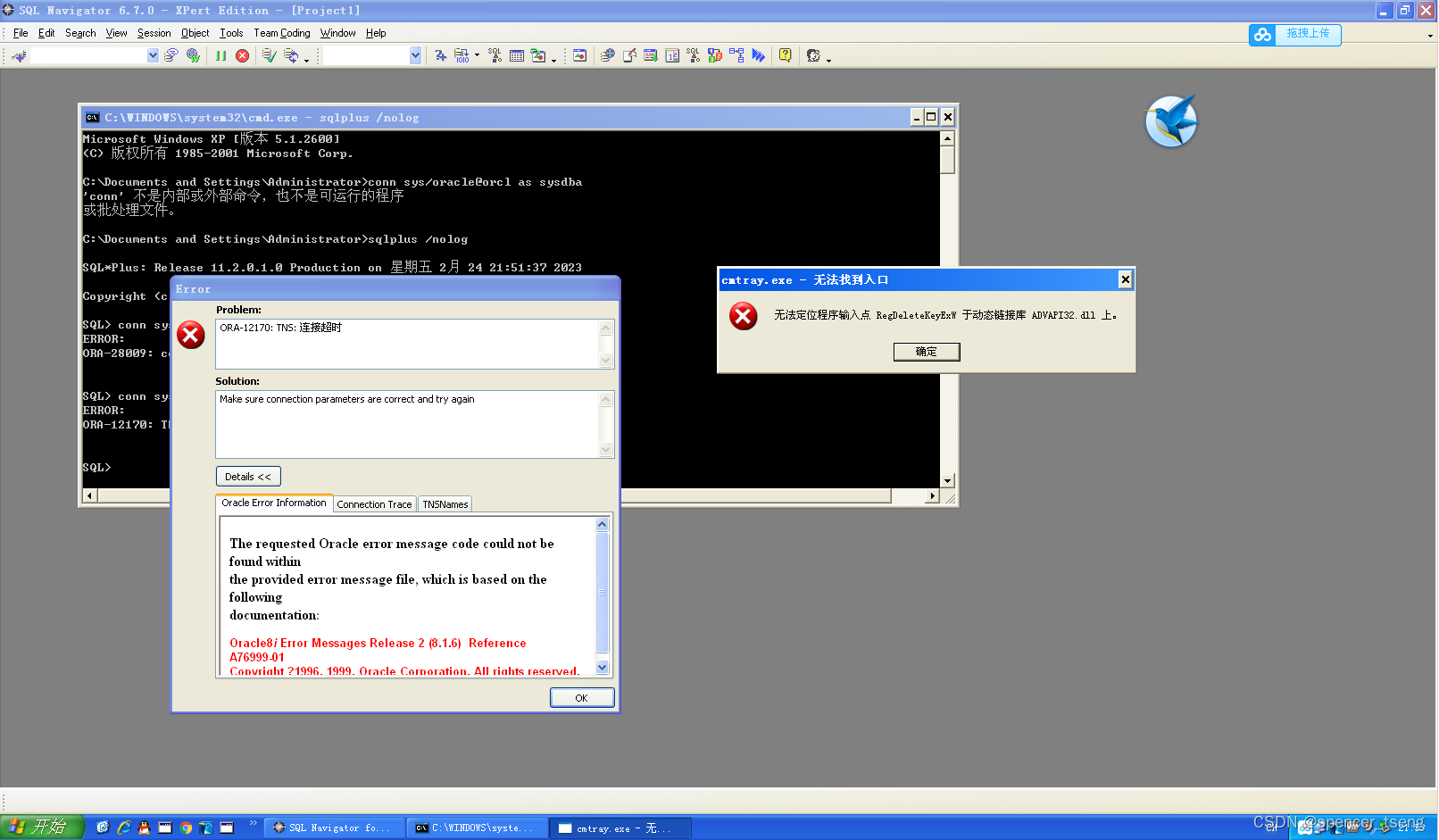Screen dimensions: 1439x840
Task: Click error info pane scroll down arrow
Action: click(x=603, y=667)
